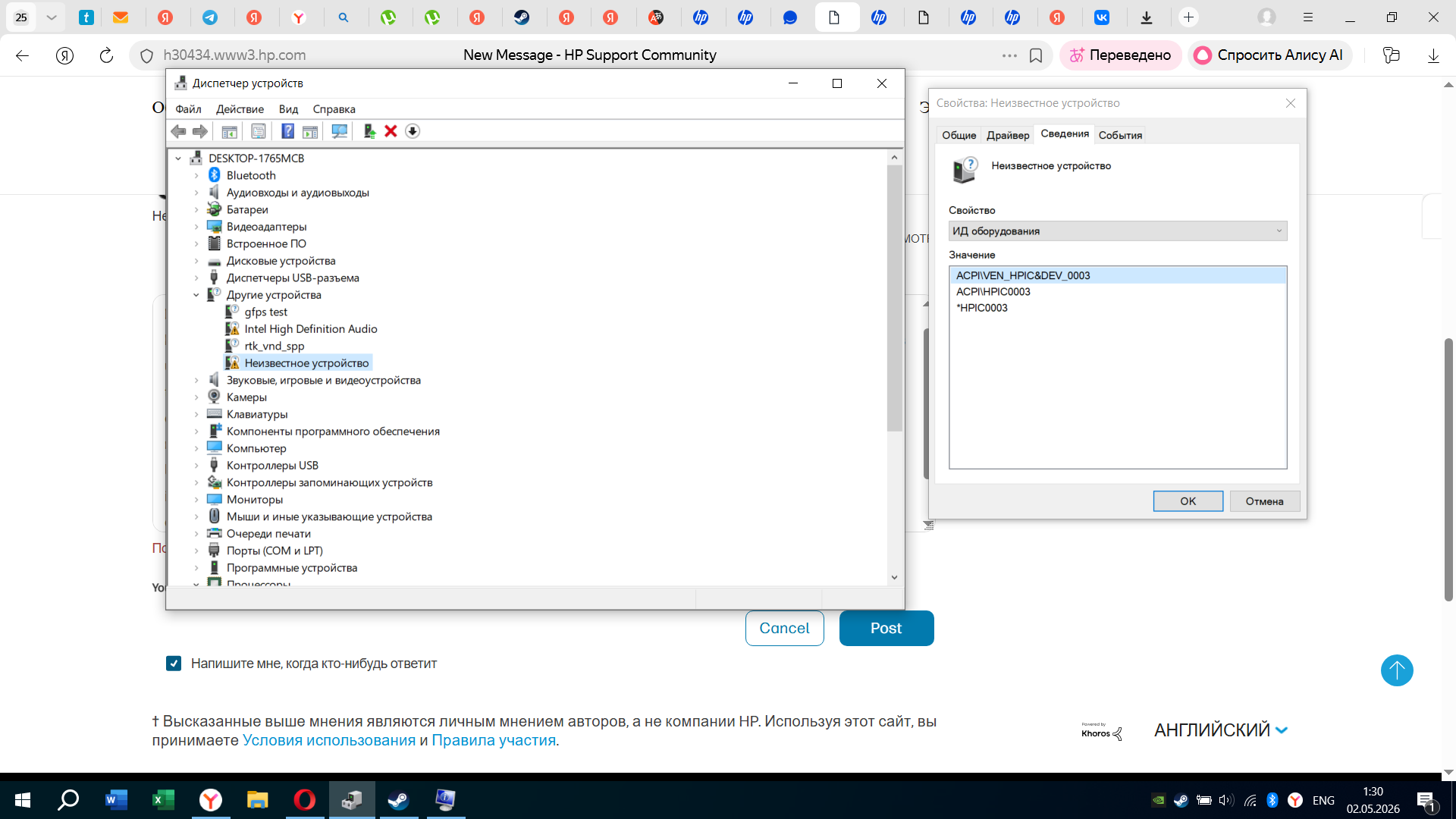The width and height of the screenshot is (1456, 819).
Task: Open the Действие menu
Action: (x=240, y=109)
